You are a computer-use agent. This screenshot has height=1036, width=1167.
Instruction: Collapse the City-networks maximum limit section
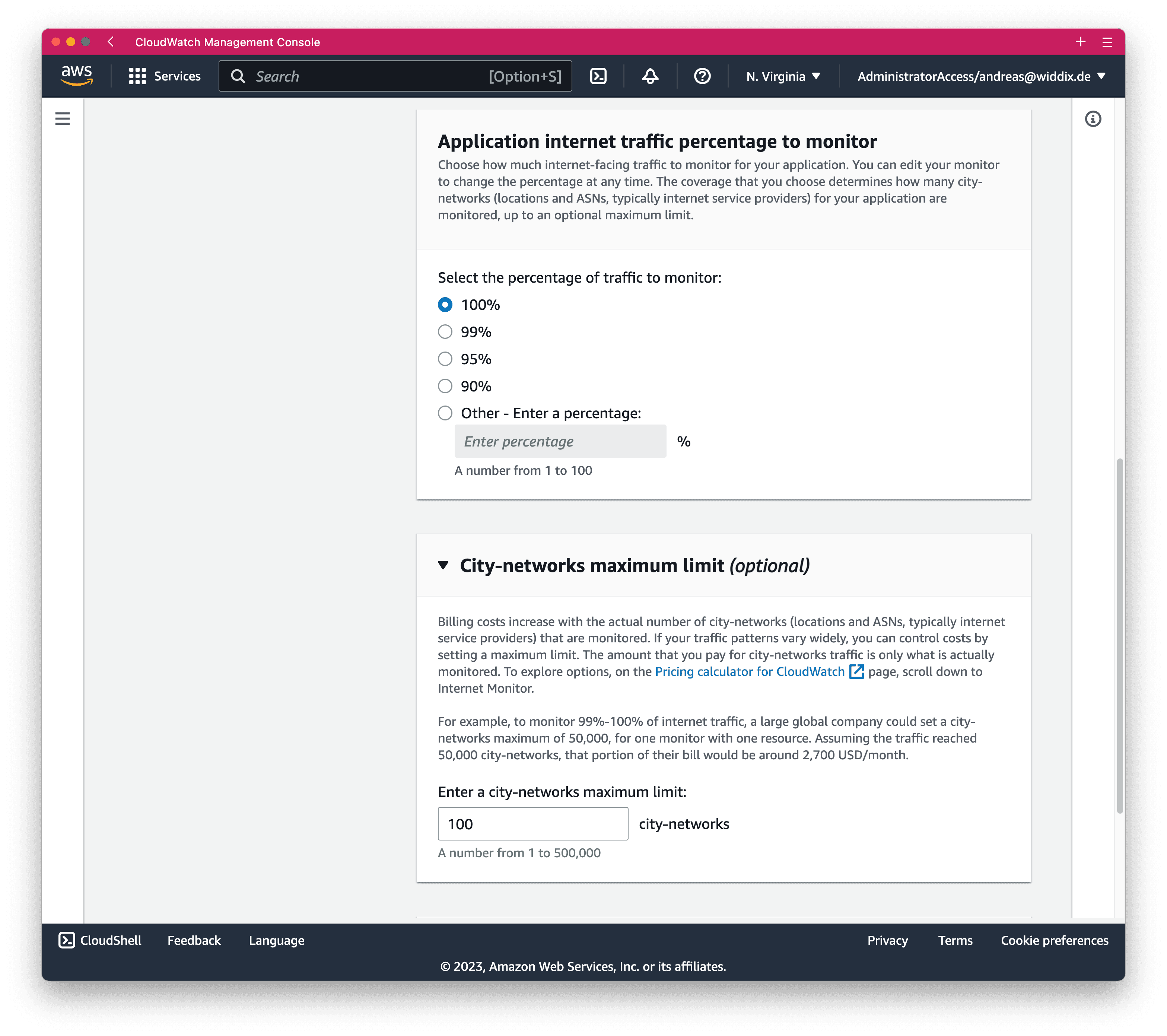[443, 565]
